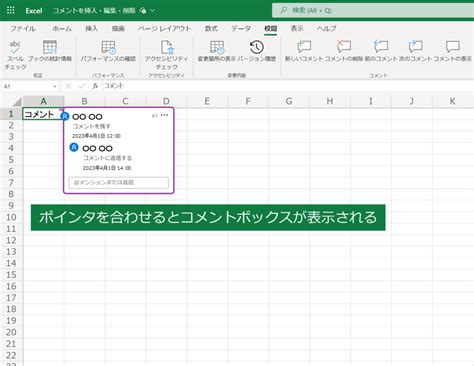Switch to the 描画 (Draw) tab
This screenshot has height=366, width=474.
(x=118, y=29)
